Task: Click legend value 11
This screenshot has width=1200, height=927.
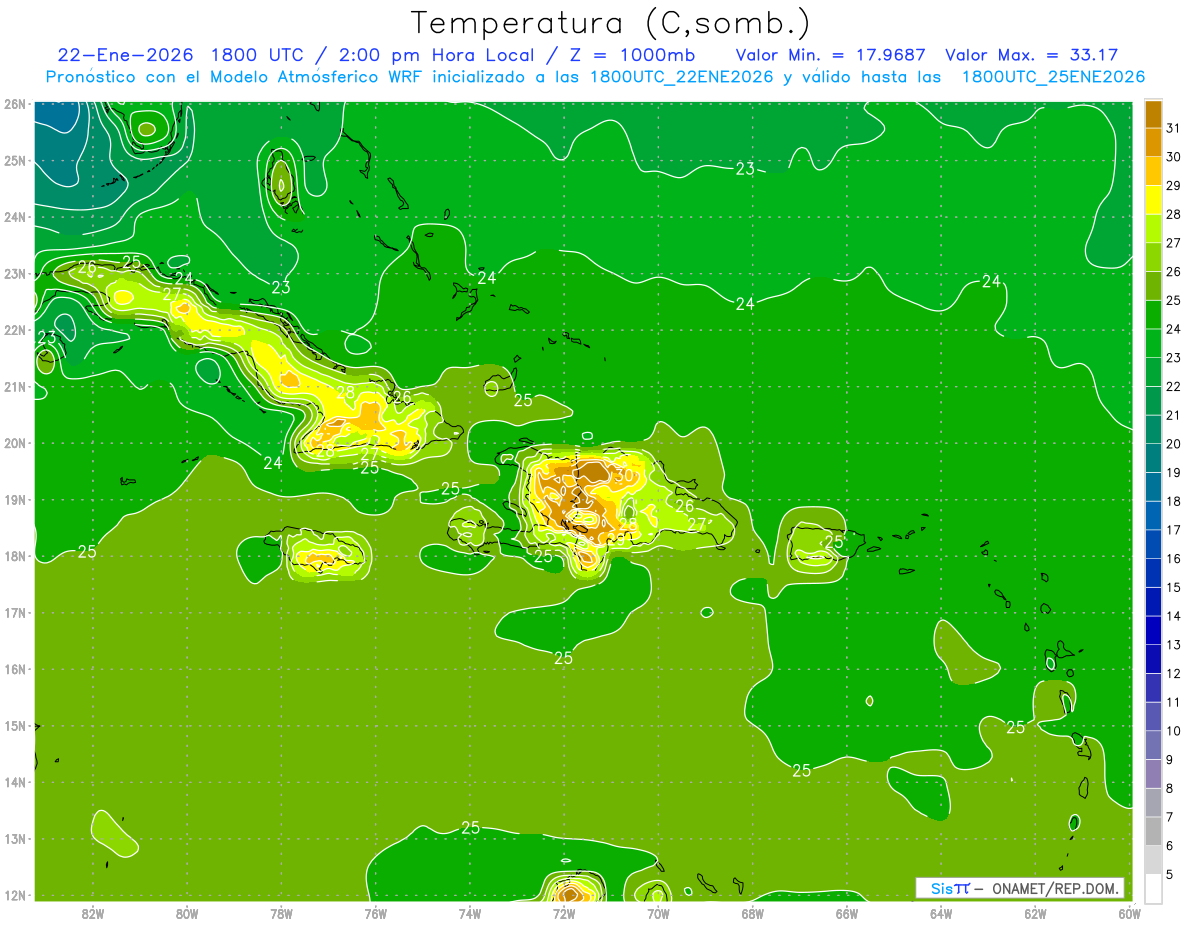Action: (x=1173, y=702)
